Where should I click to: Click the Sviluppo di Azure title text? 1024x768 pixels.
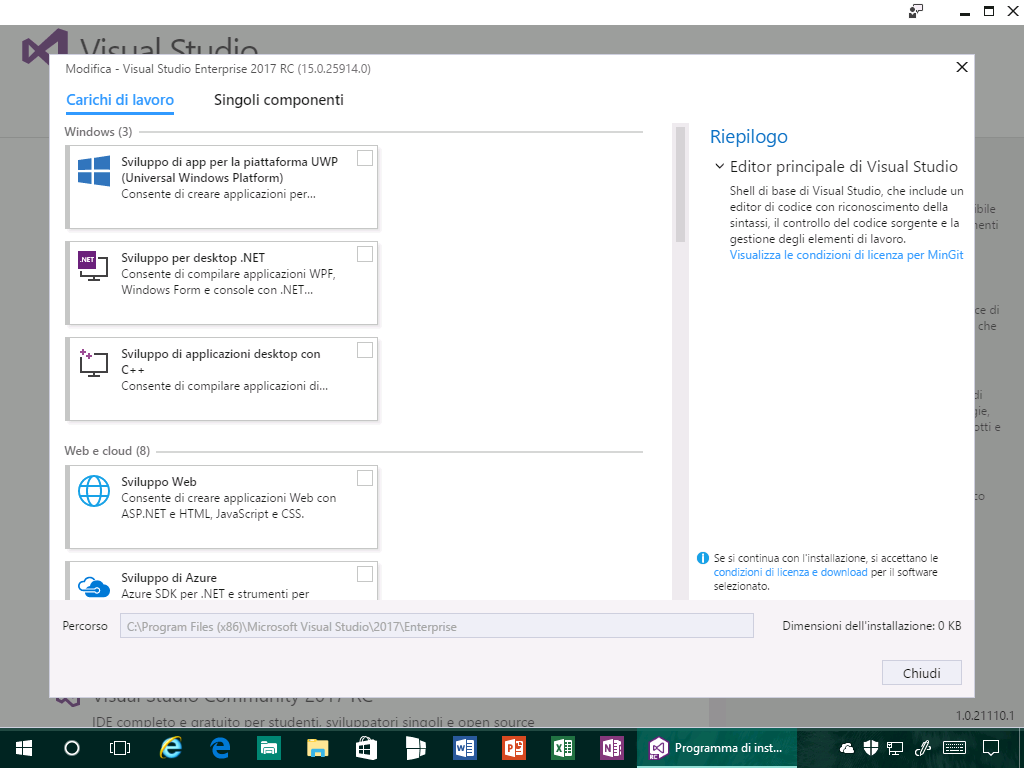pos(168,577)
